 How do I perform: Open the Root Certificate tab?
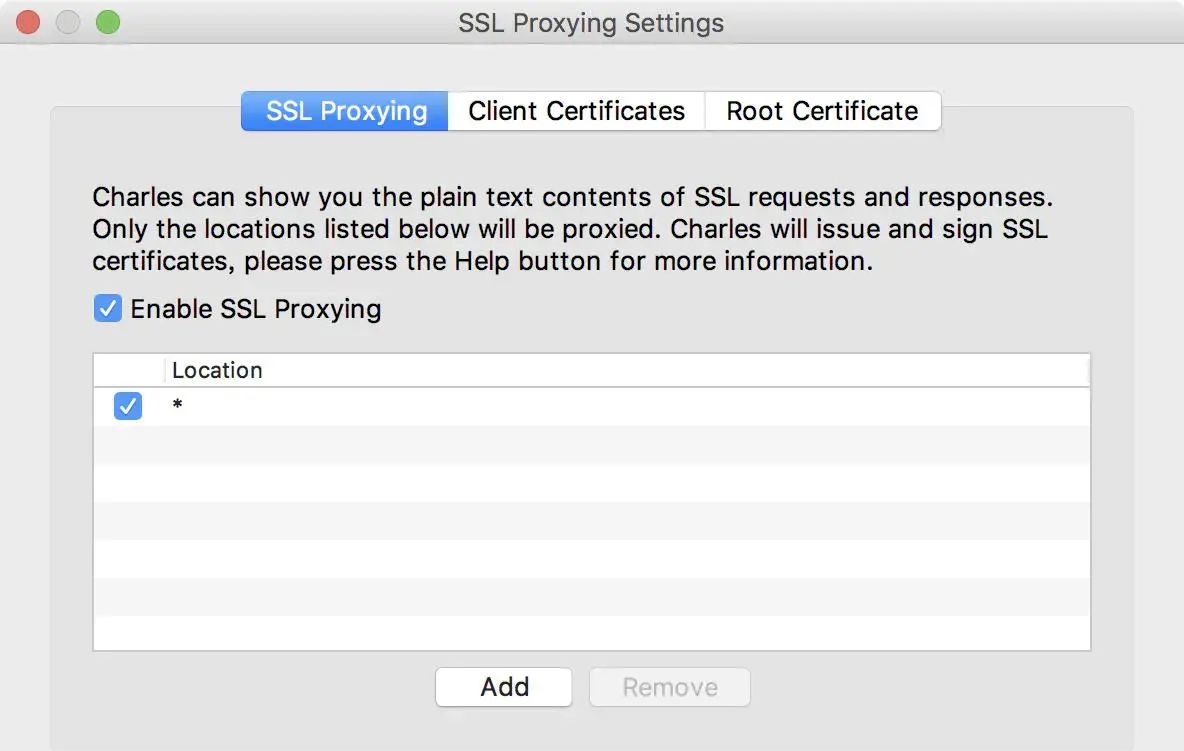[x=822, y=111]
